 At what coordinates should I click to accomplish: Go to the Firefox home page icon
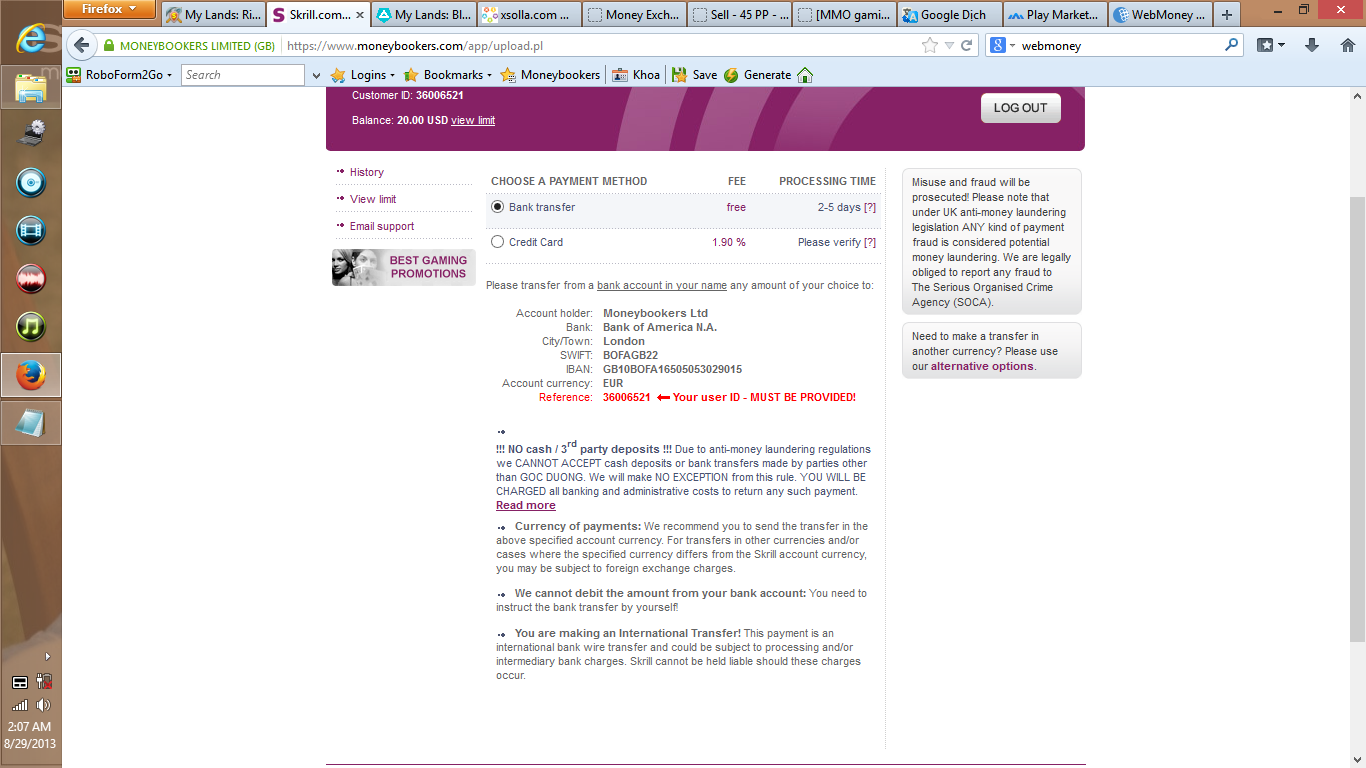point(1347,46)
